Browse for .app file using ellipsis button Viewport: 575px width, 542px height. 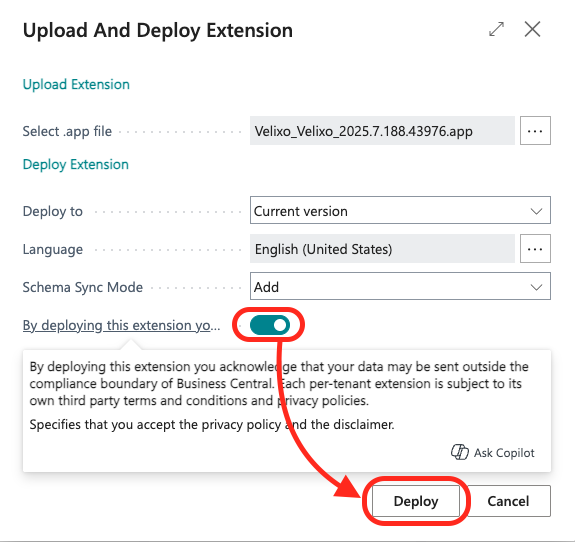click(x=535, y=131)
